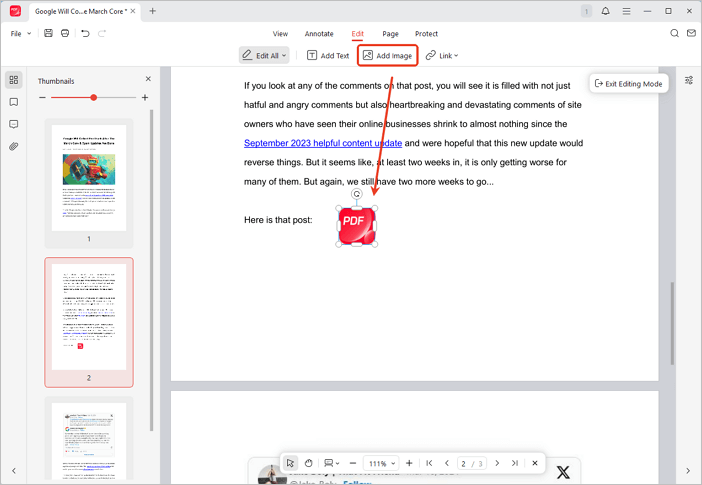Open the September 2023 helpful content update link
Image resolution: width=702 pixels, height=485 pixels.
323,143
